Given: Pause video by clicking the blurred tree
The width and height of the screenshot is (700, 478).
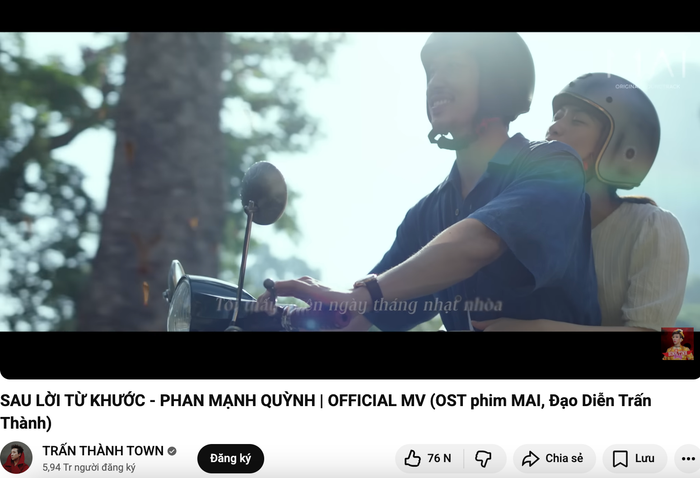Looking at the screenshot, I should (161, 179).
